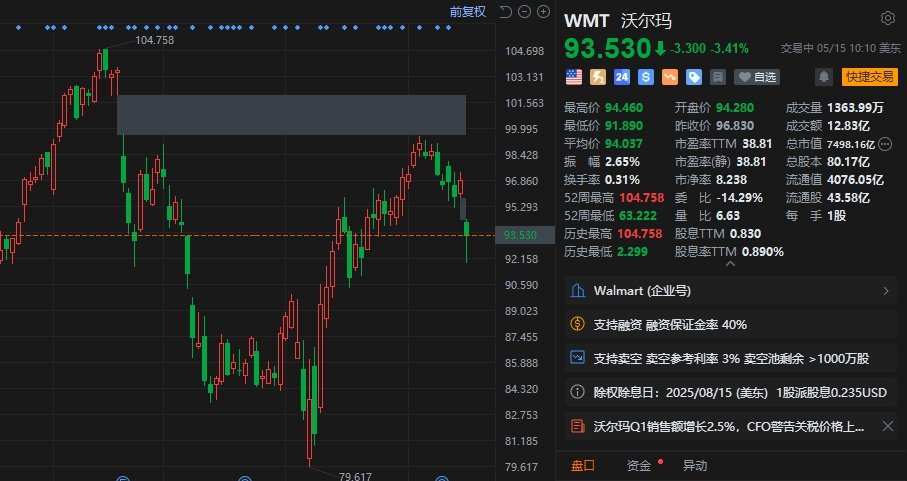907x481 pixels.
Task: Click the 市净率 value 8.238
Action: click(x=731, y=180)
